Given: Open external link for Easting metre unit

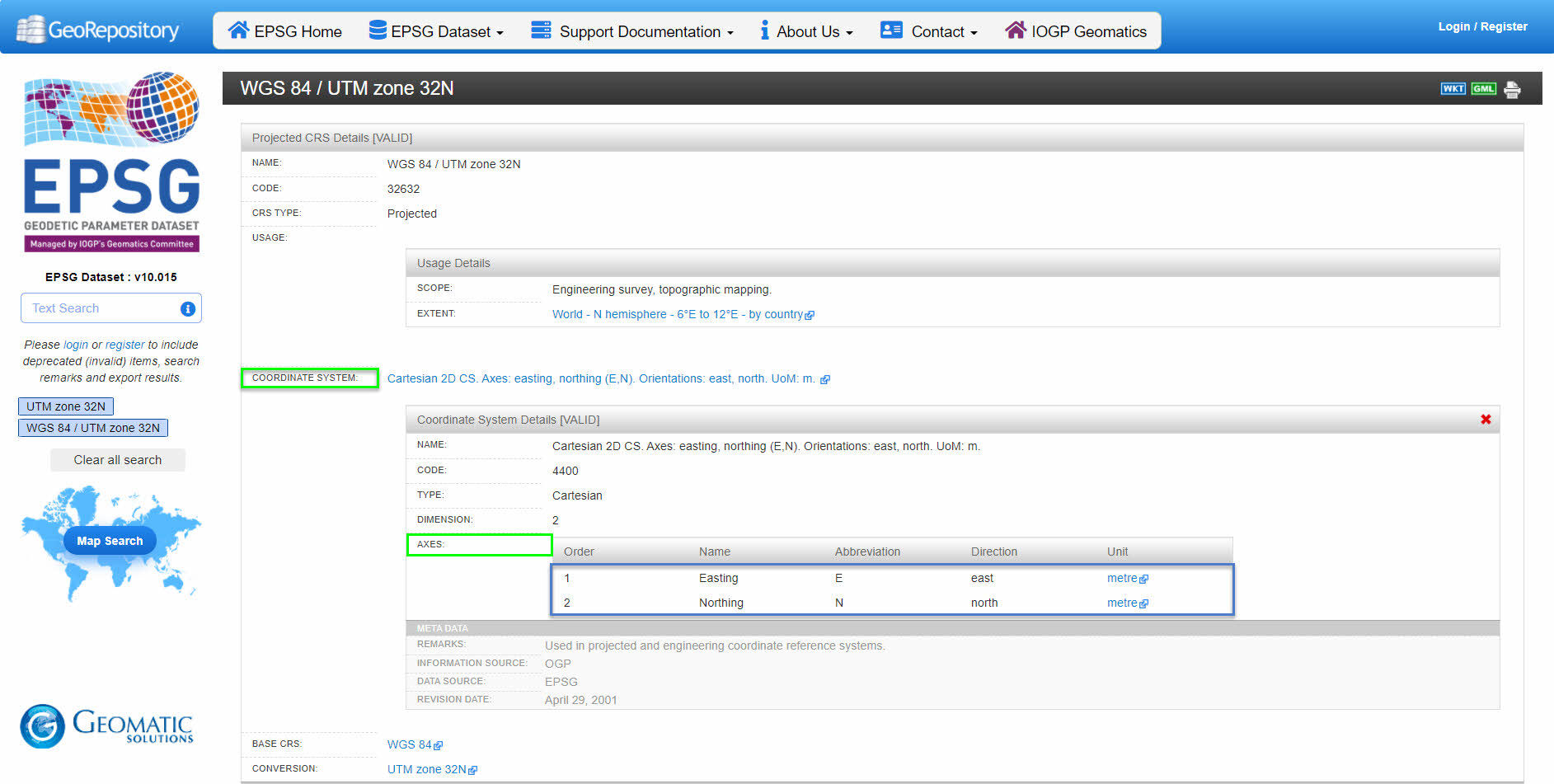Looking at the screenshot, I should pyautogui.click(x=1143, y=579).
